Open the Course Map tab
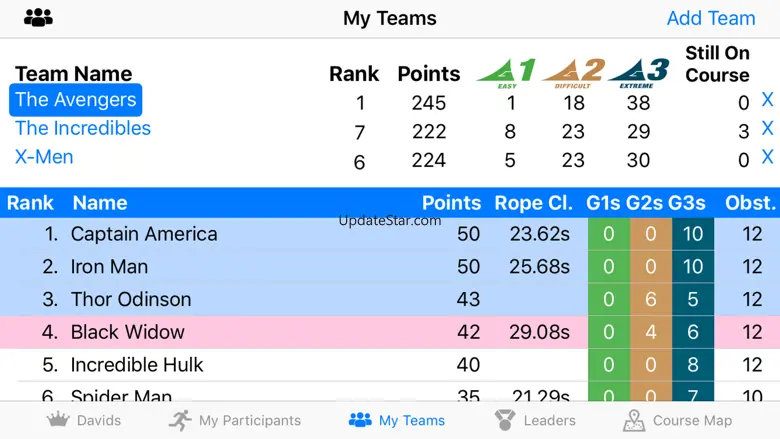The height and width of the screenshot is (439, 780). coord(677,420)
